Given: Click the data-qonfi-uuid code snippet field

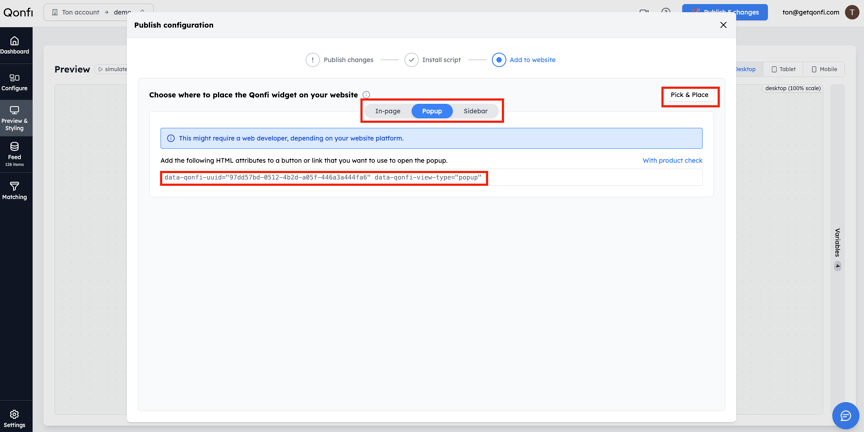Looking at the screenshot, I should (x=431, y=177).
